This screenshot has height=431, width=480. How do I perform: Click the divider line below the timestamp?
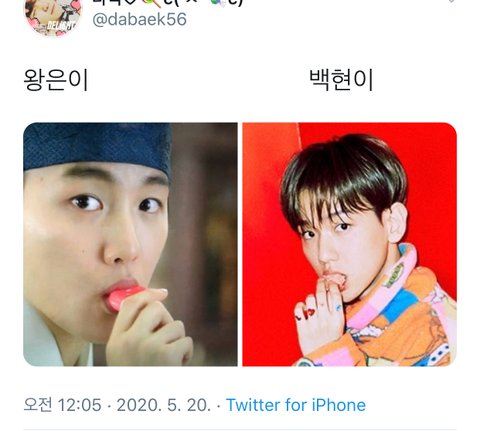(240, 430)
